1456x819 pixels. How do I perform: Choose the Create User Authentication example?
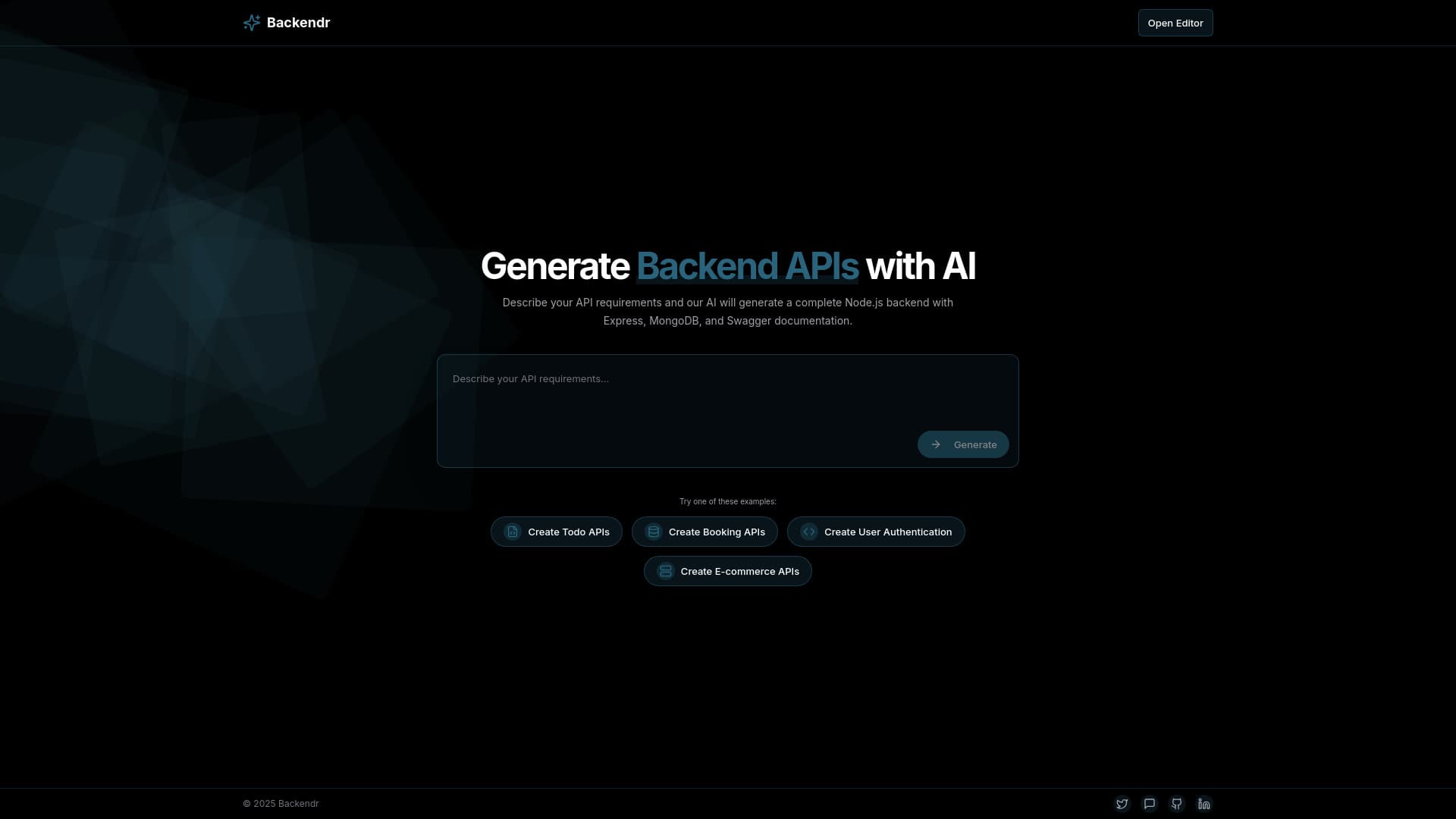876,532
